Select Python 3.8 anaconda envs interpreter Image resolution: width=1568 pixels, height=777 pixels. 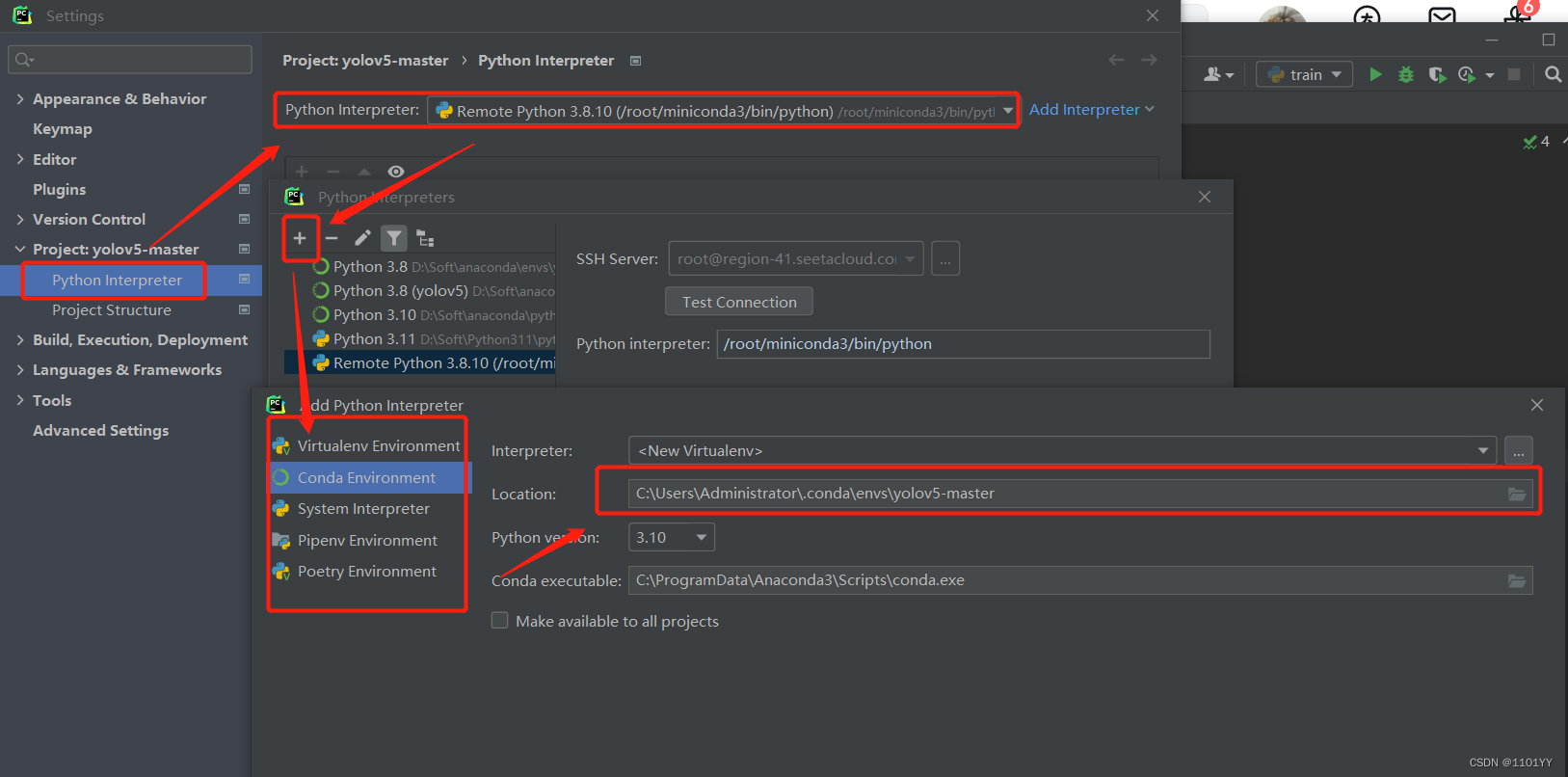pos(420,266)
